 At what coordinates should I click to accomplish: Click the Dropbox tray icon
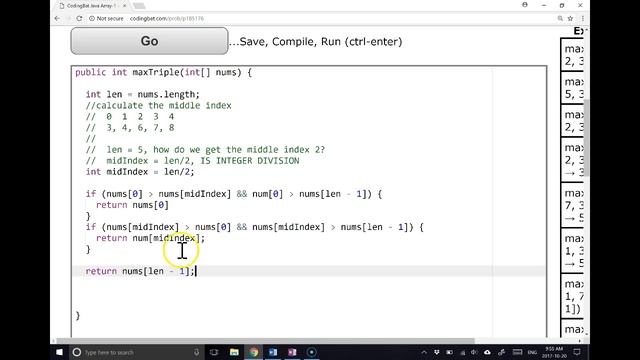pos(436,352)
